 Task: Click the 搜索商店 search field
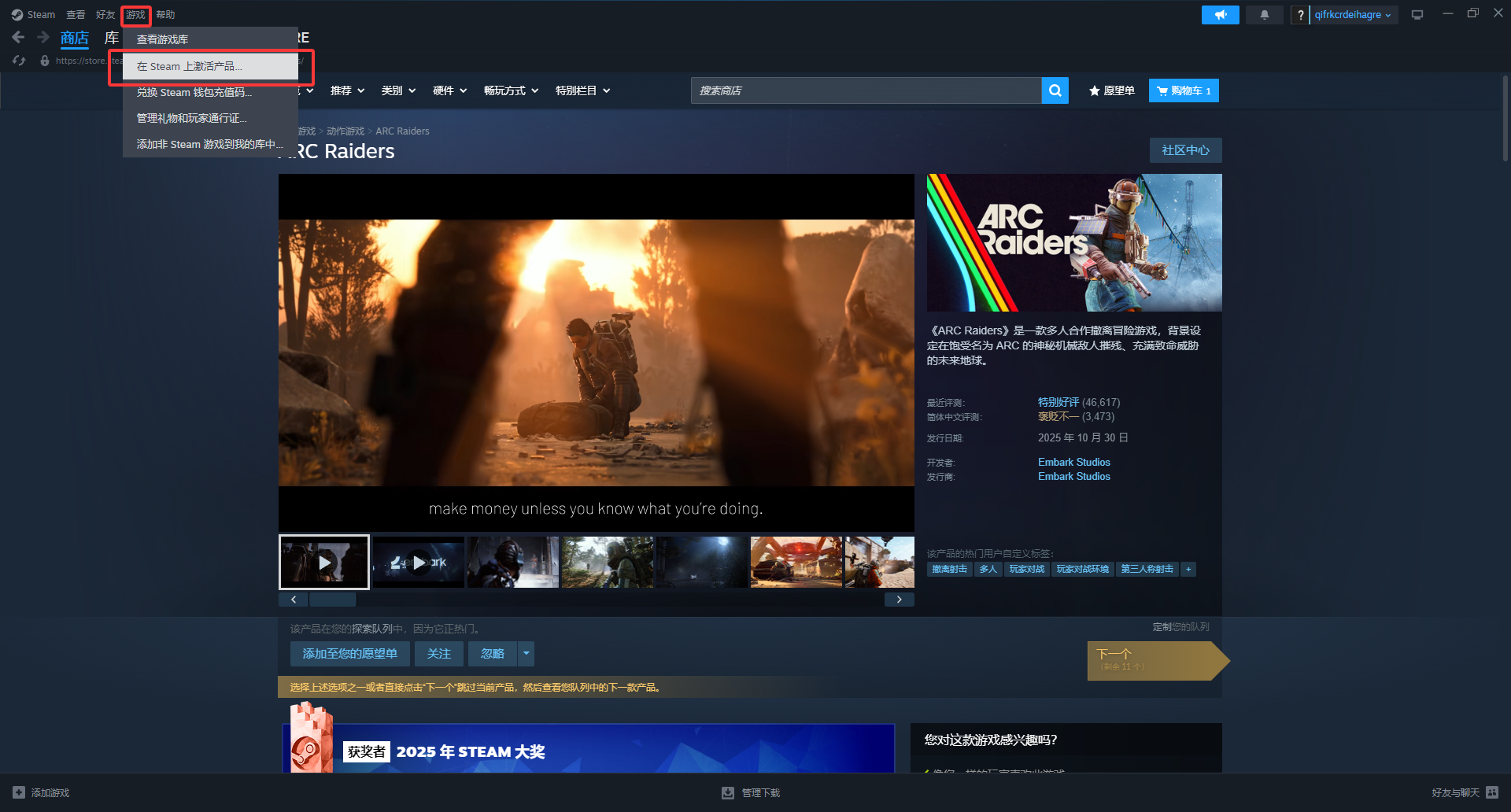[x=866, y=90]
